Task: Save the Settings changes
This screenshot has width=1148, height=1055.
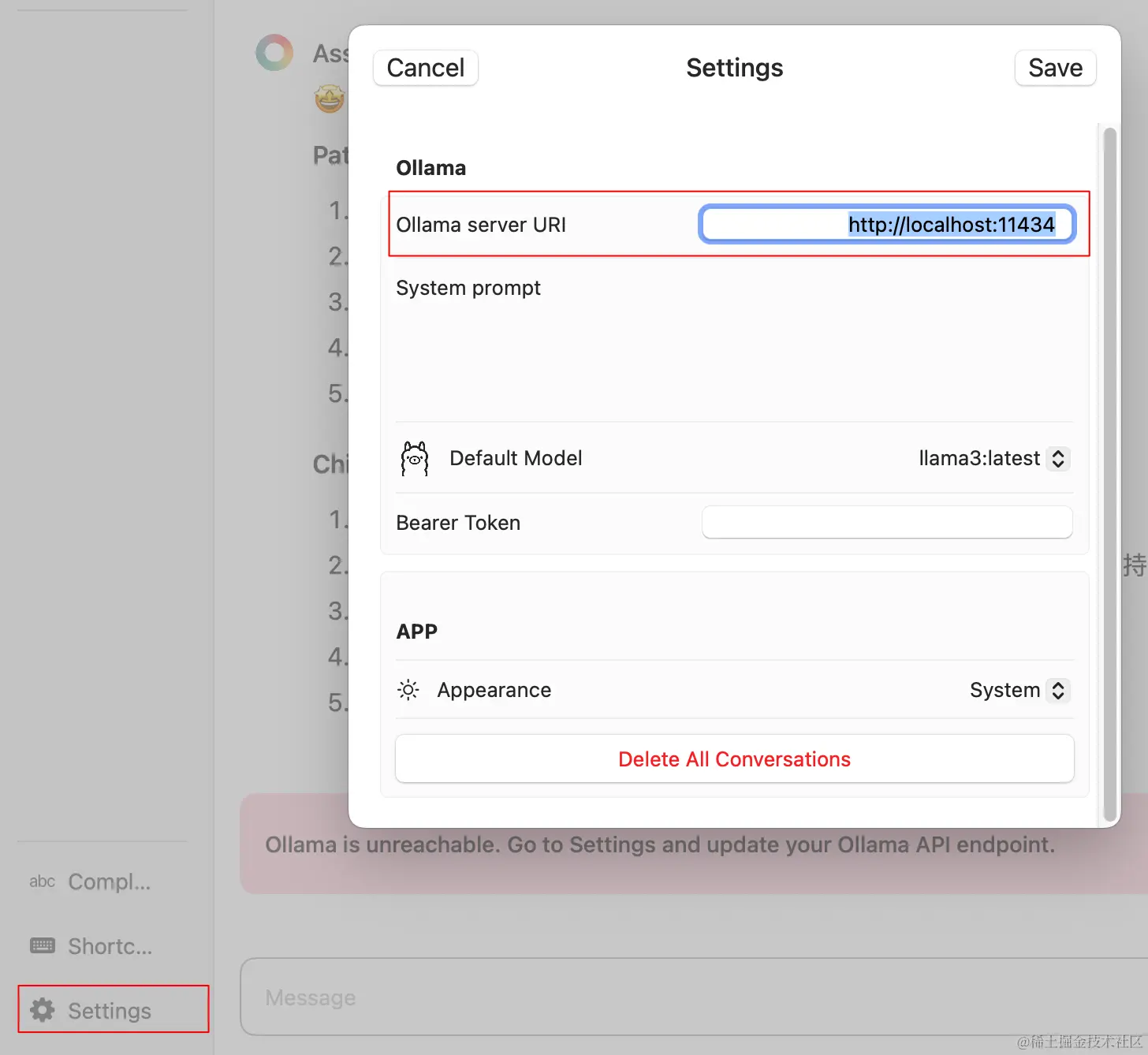Action: [x=1055, y=68]
